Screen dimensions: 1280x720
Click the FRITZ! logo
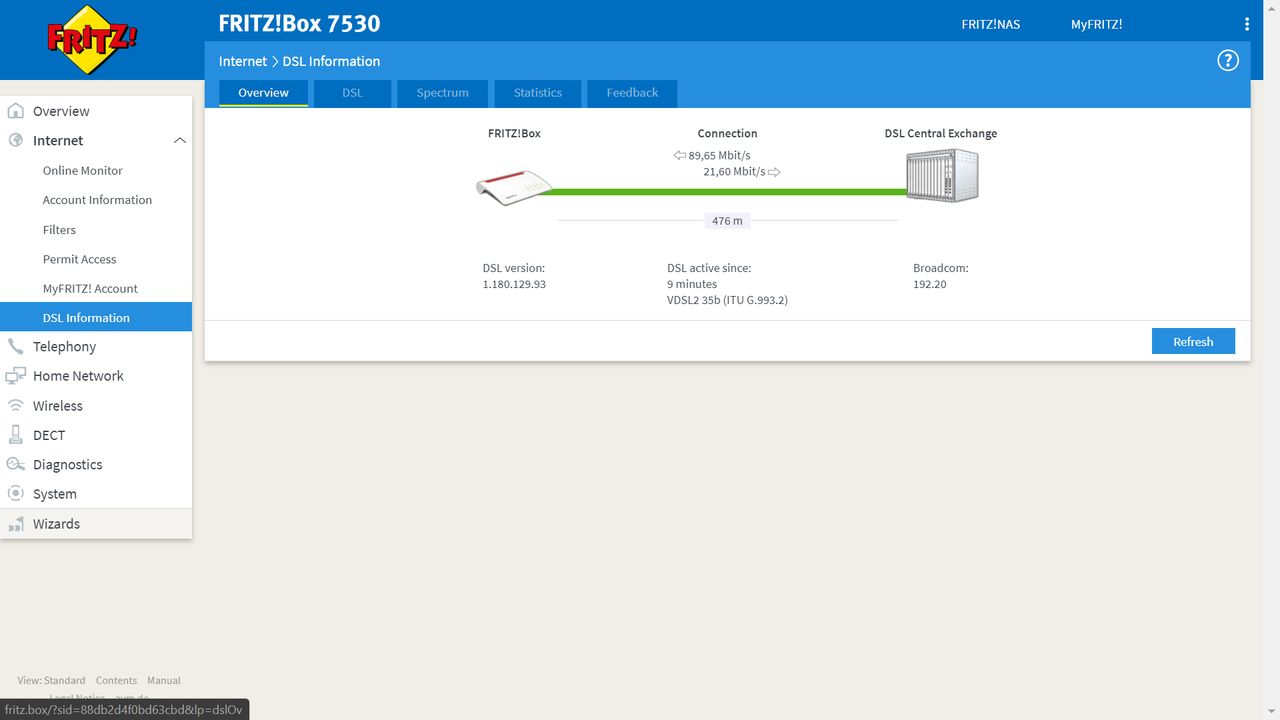(92, 40)
